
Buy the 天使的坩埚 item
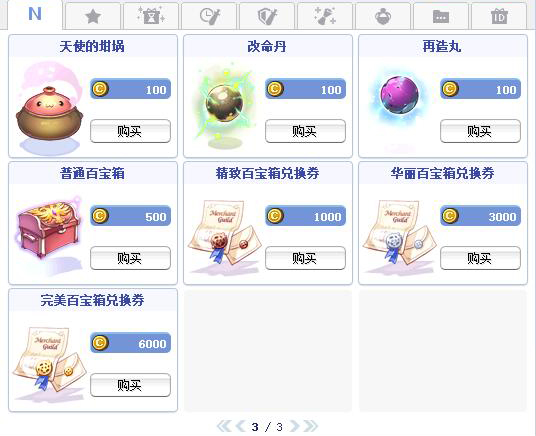pyautogui.click(x=130, y=131)
